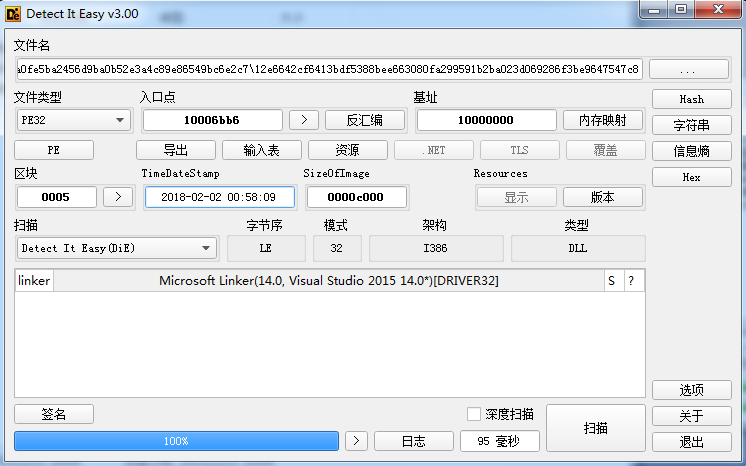Open the Detect It Easy(DiE) scan engine dropdown
The image size is (746, 466).
pos(117,248)
